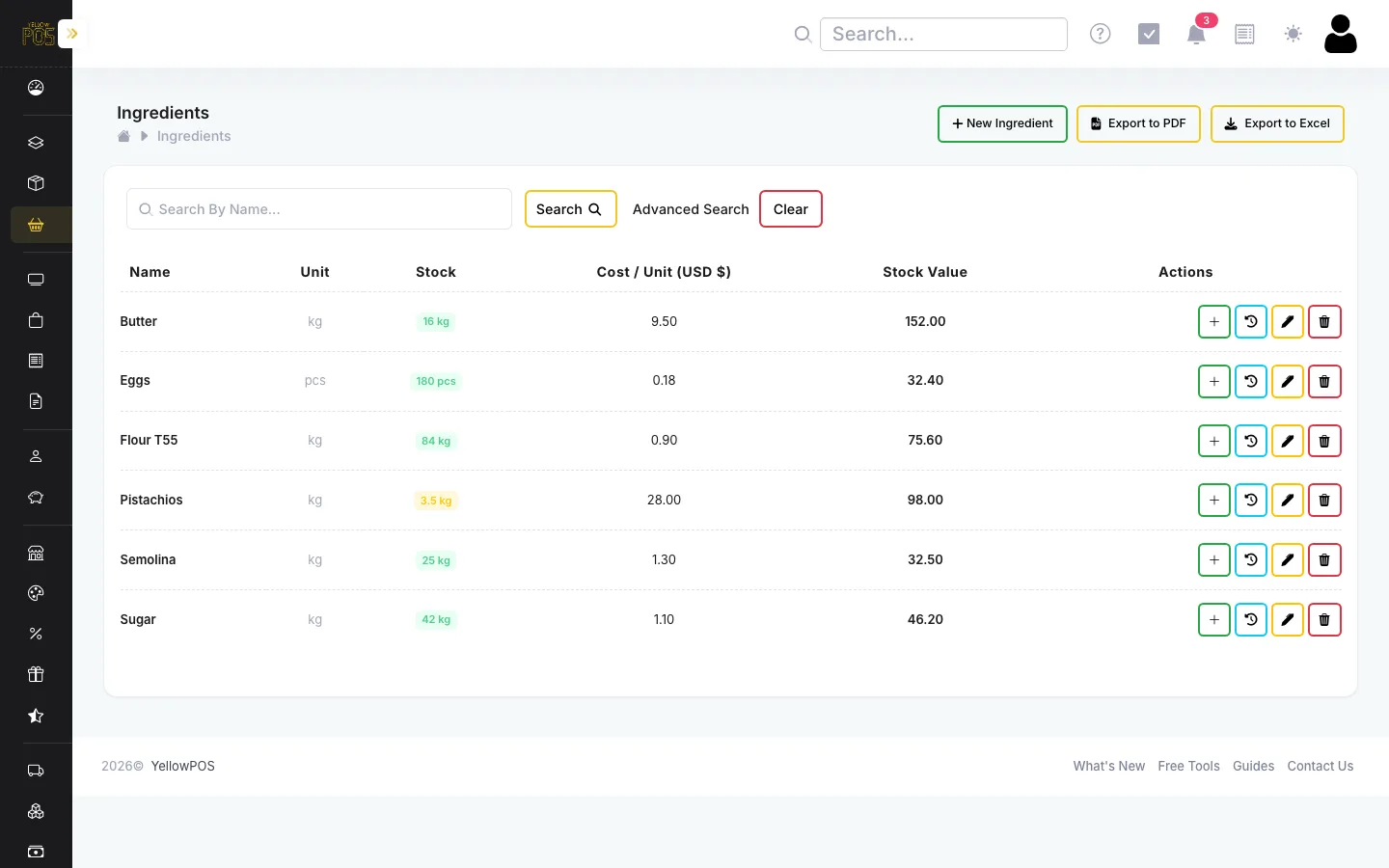Viewport: 1389px width, 868px height.
Task: Toggle light/dark theme sun icon
Action: coord(1293,34)
